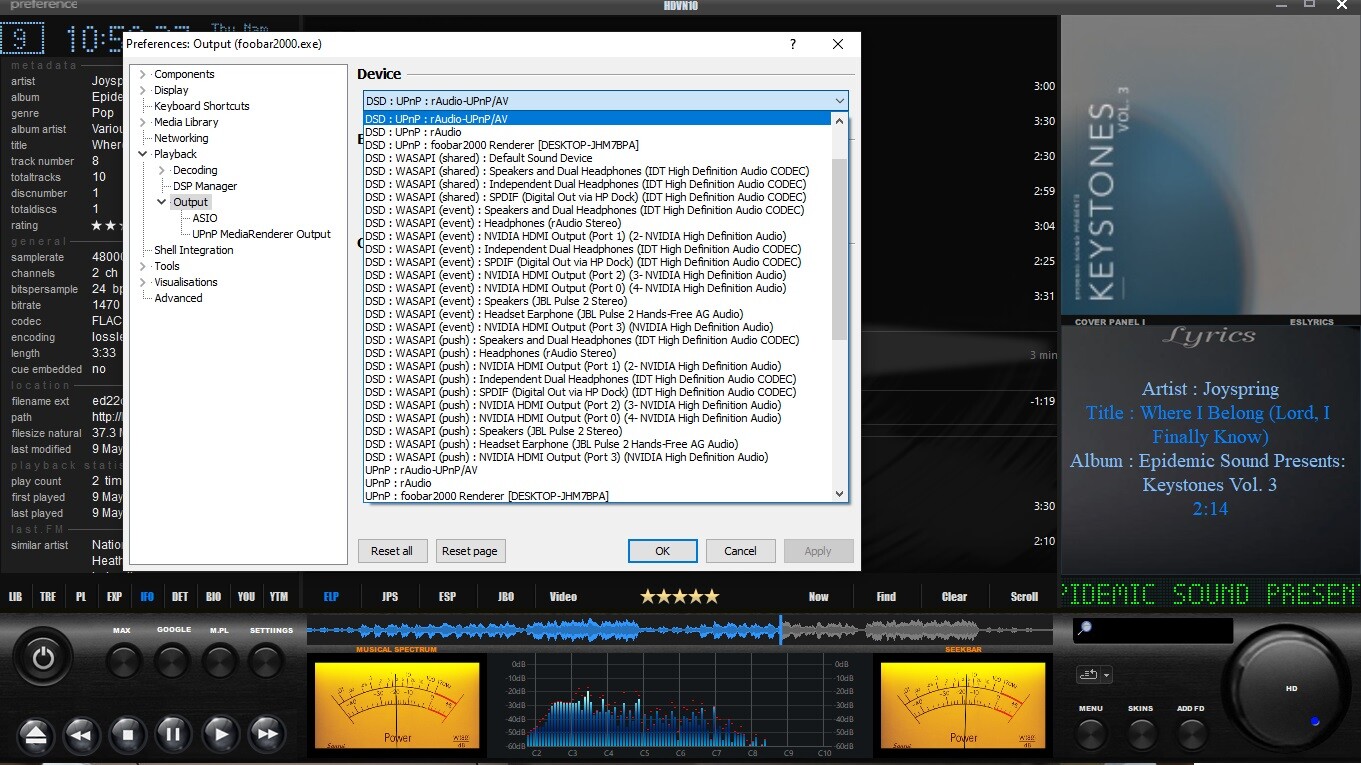Click the knob under M.PL
1361x765 pixels.
click(219, 660)
